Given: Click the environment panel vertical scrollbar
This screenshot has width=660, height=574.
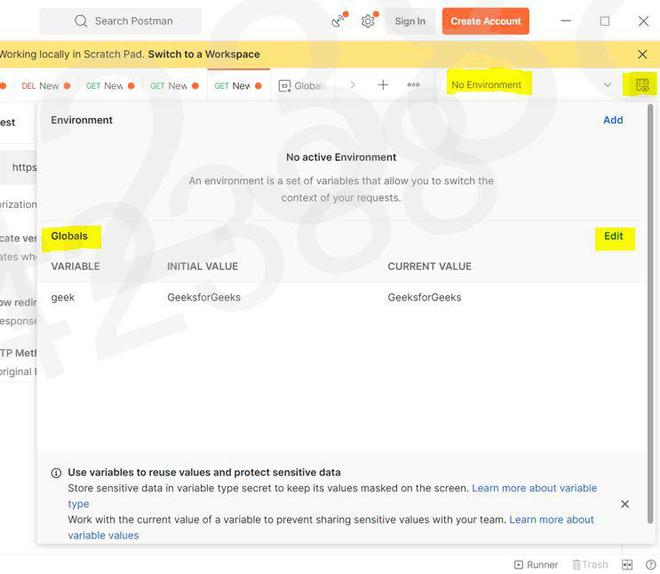Looking at the screenshot, I should (650, 313).
